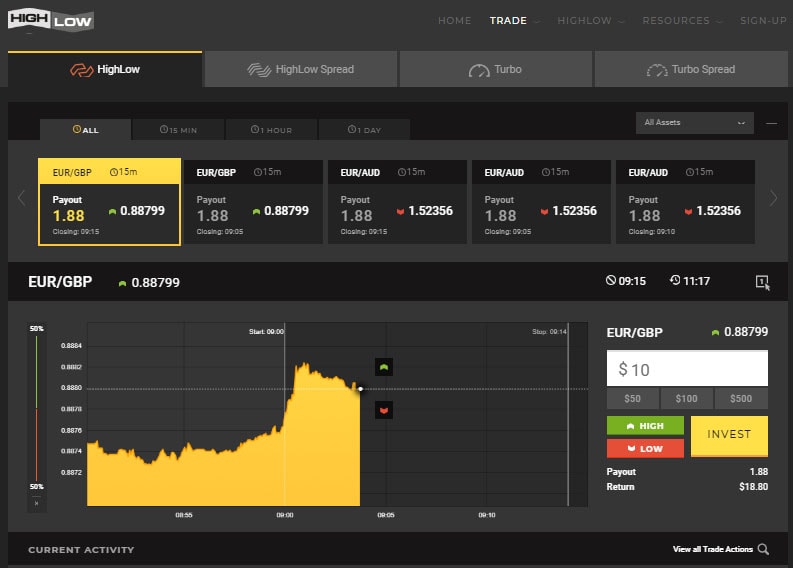The image size is (793, 568).
Task: Filter by 1 HOUR duration
Action: coord(272,129)
